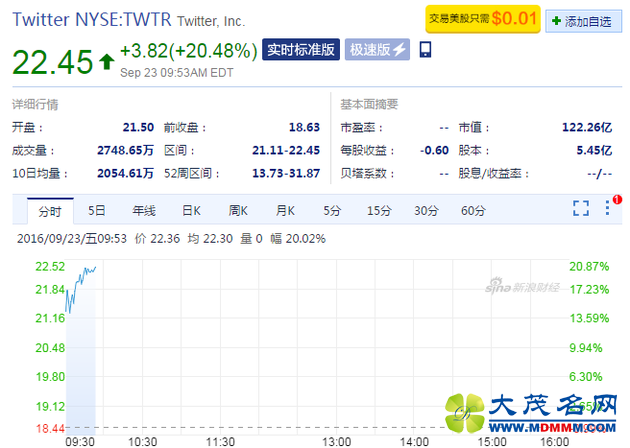Click the 贝塔系数 label
Viewport: 630px width, 448px height.
(x=367, y=173)
